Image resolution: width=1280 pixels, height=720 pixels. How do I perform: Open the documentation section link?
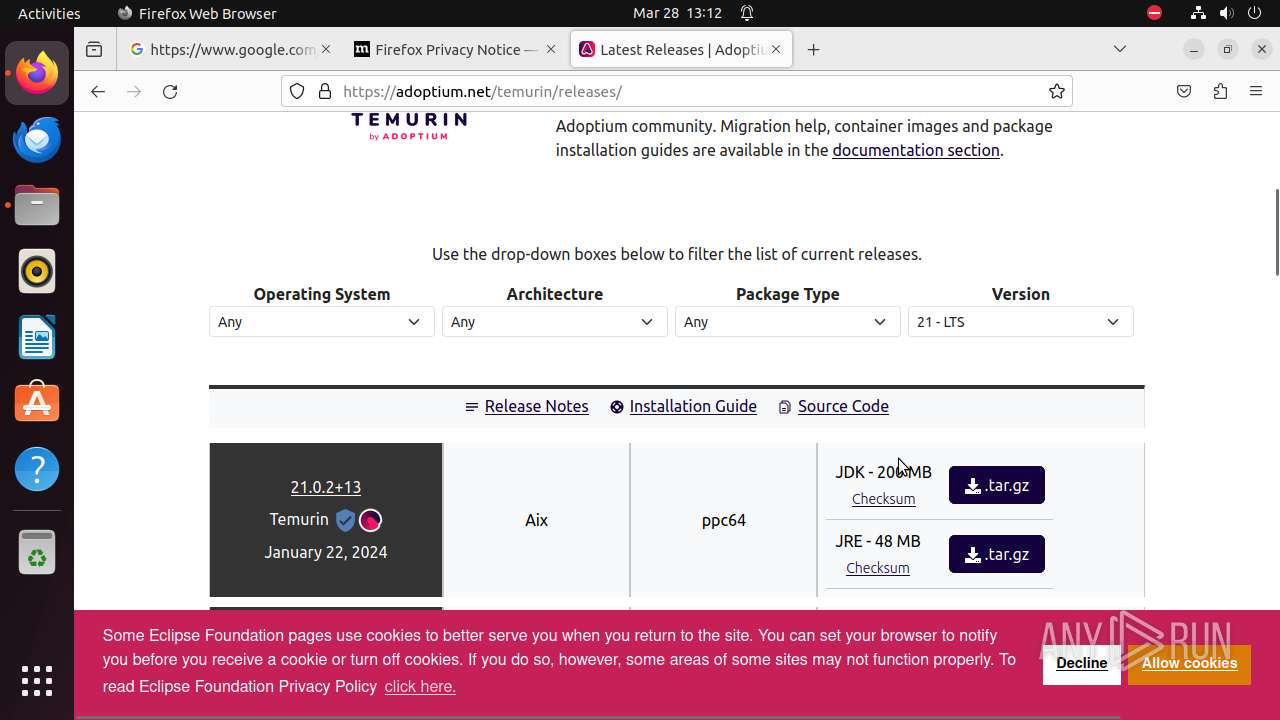[x=916, y=150]
